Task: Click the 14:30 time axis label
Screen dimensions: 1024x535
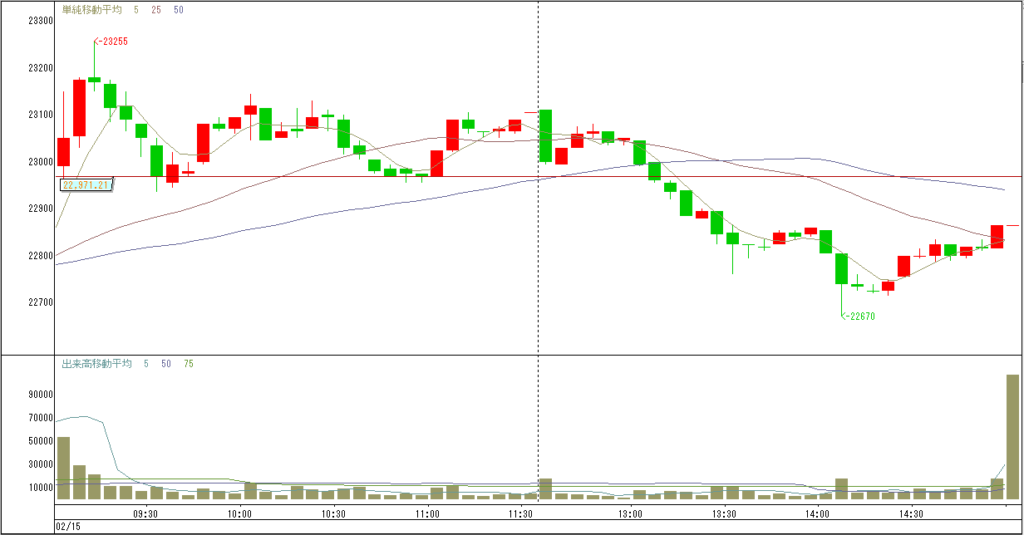Action: (911, 514)
